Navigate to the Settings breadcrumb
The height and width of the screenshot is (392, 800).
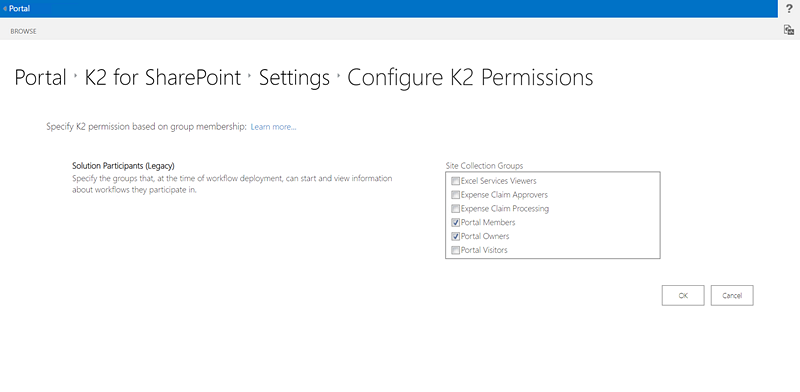[x=294, y=78]
